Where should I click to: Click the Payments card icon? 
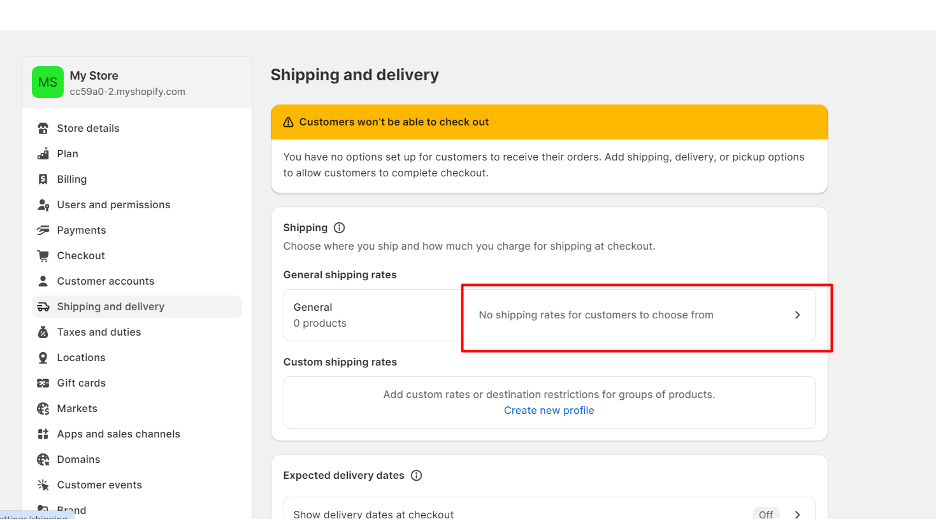tap(43, 230)
